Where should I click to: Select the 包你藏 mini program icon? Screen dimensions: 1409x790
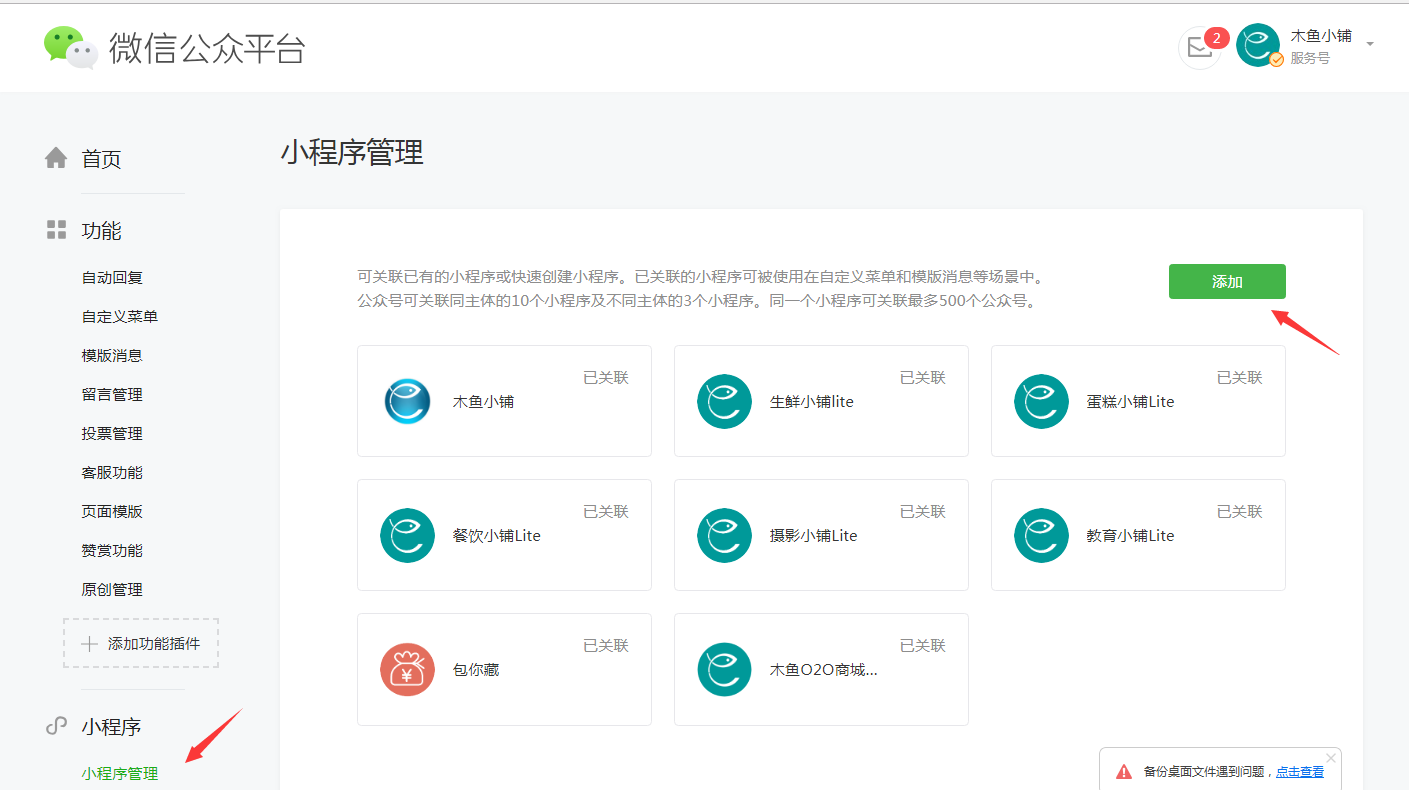(407, 669)
